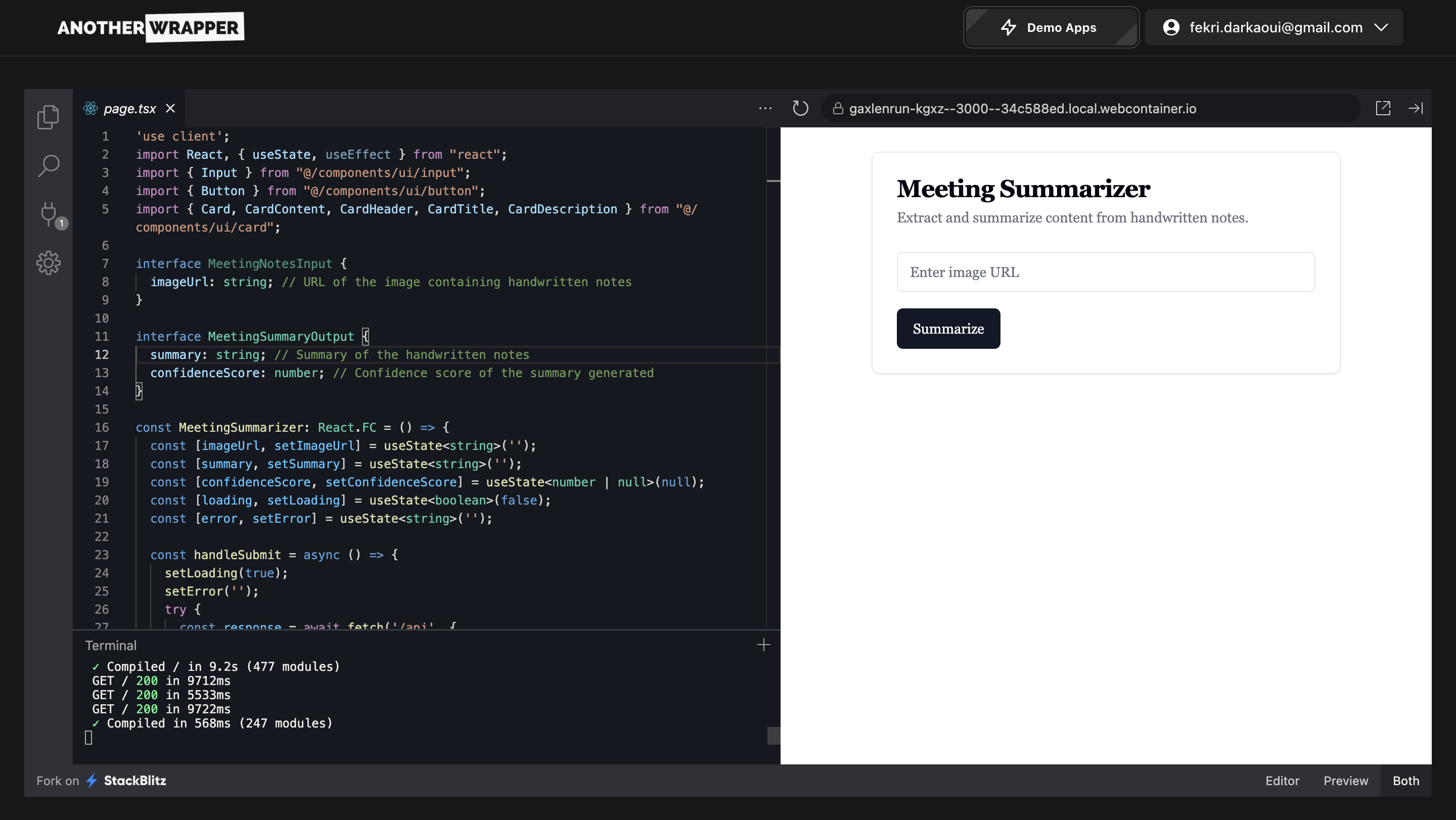Select the Both view option
This screenshot has height=820, width=1456.
coord(1405,781)
